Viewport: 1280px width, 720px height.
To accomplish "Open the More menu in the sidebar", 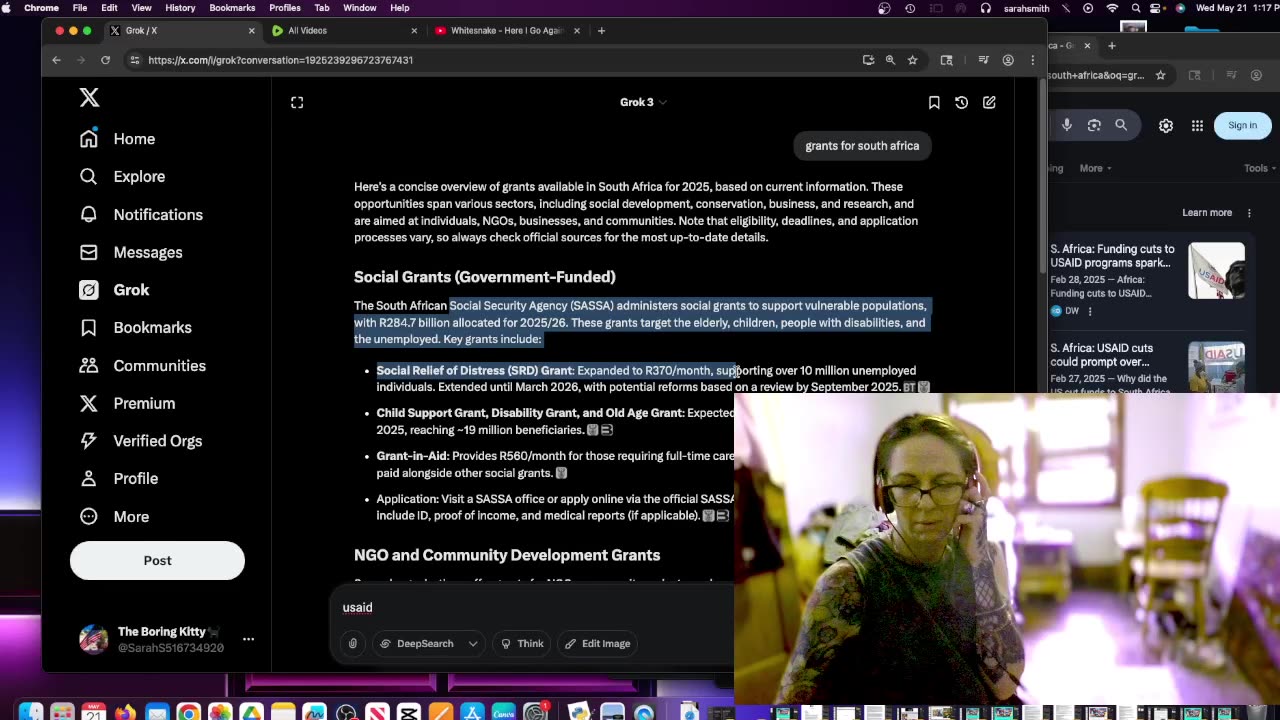I will [x=114, y=516].
